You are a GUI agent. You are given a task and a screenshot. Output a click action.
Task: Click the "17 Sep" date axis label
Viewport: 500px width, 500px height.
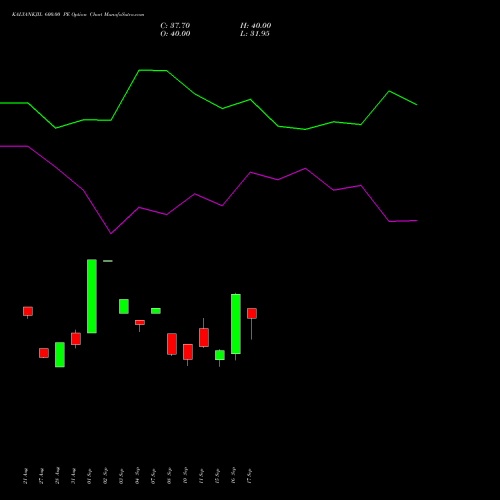249,476
